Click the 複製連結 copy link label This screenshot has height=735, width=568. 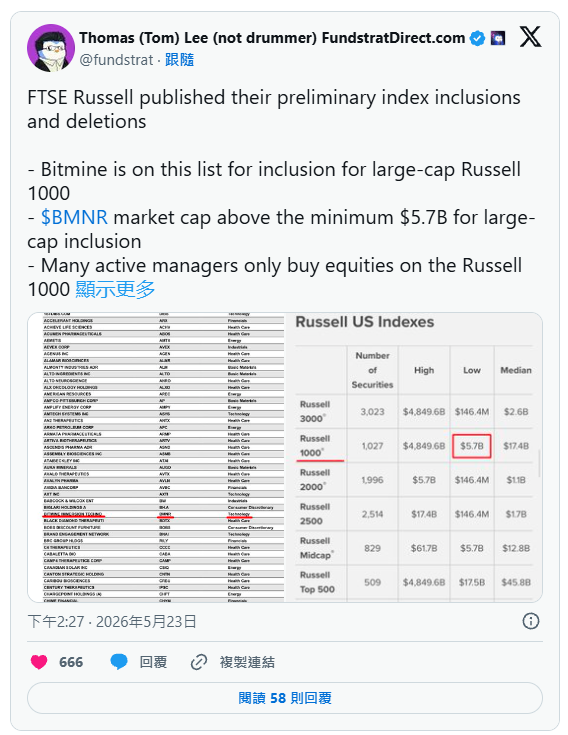tap(247, 662)
